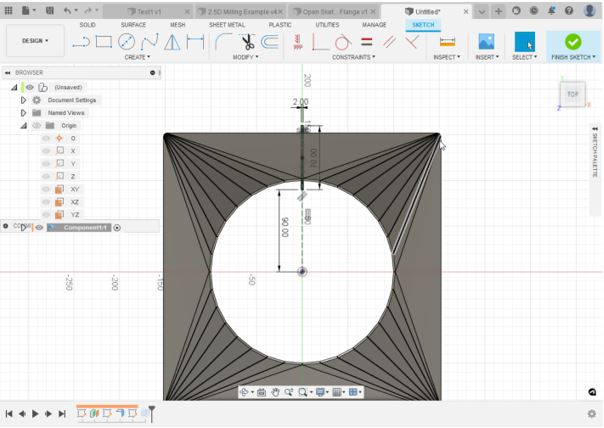Screen dimensions: 604x428
Task: Switch to the UTILITIES tab
Action: coord(327,25)
